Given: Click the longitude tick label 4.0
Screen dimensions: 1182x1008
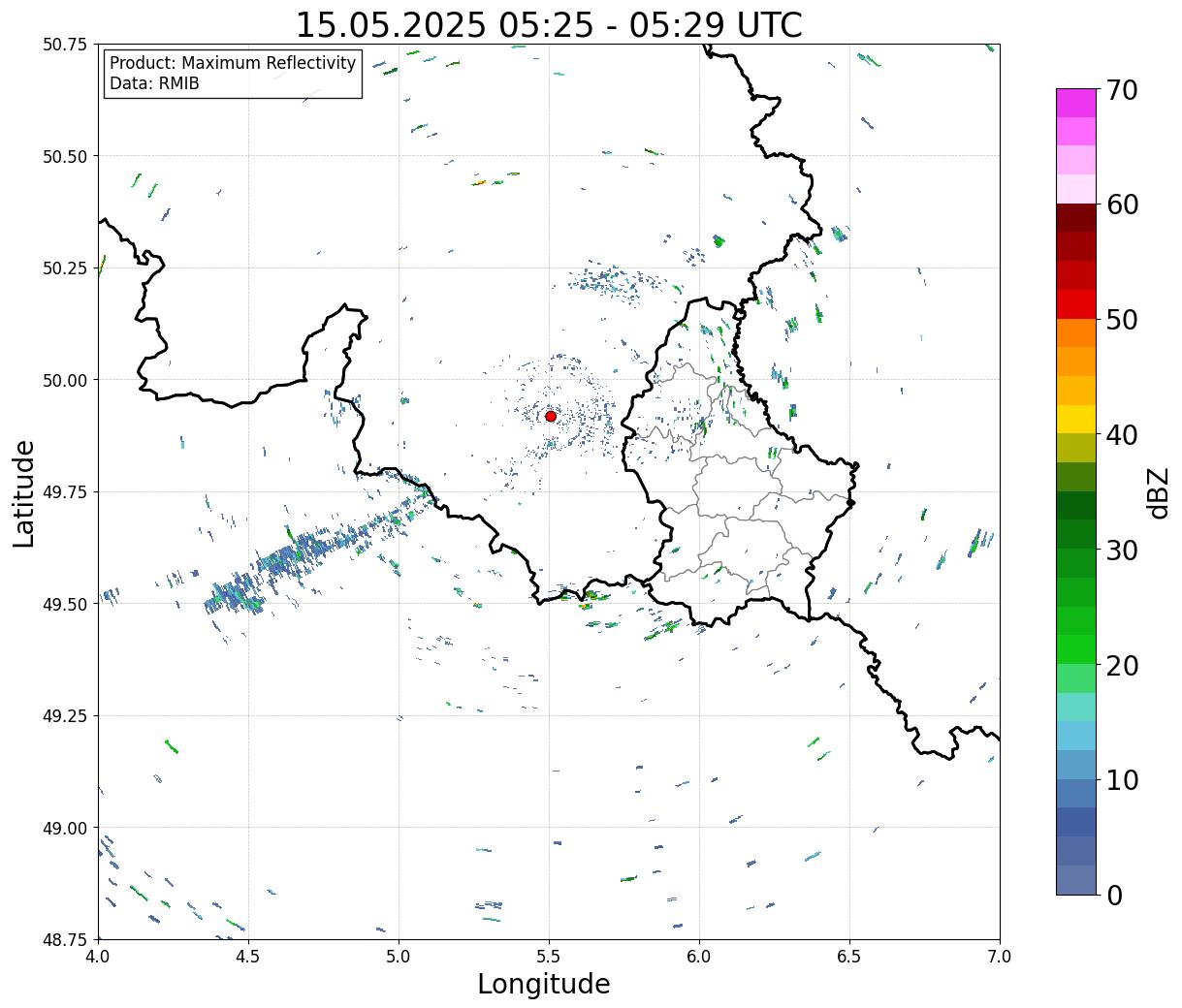Looking at the screenshot, I should pyautogui.click(x=98, y=957).
